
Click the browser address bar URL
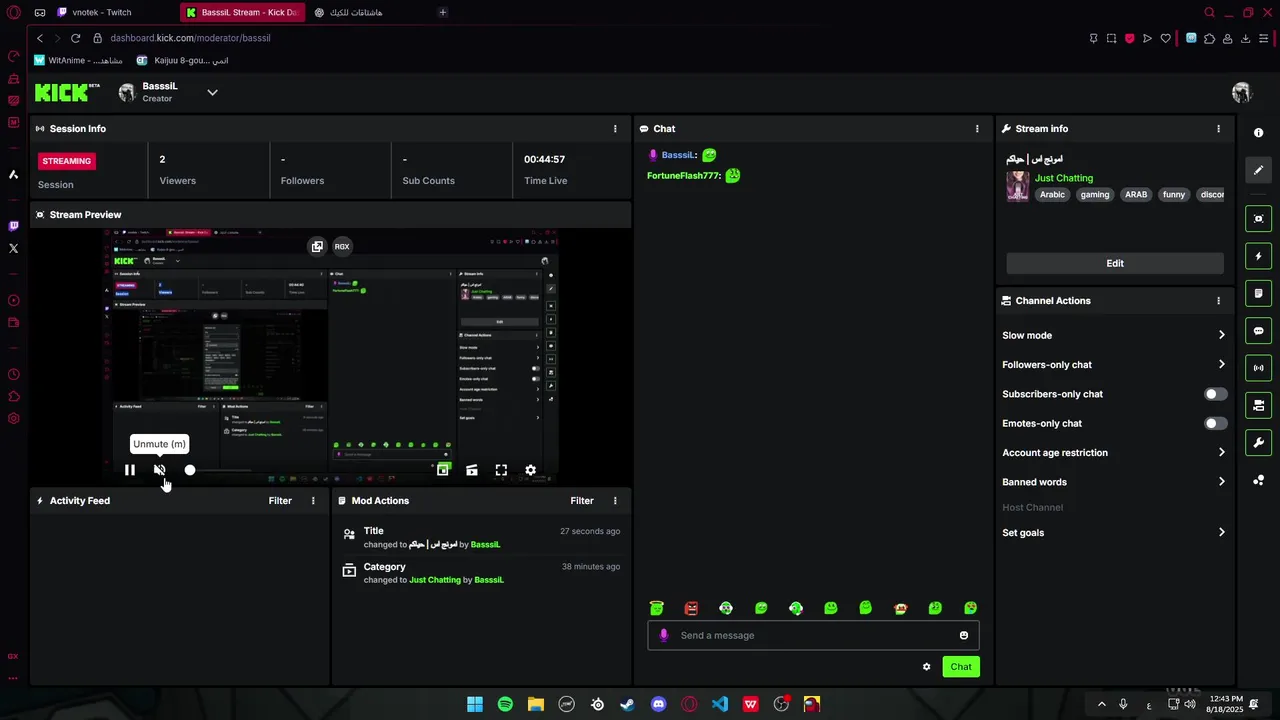[x=190, y=38]
